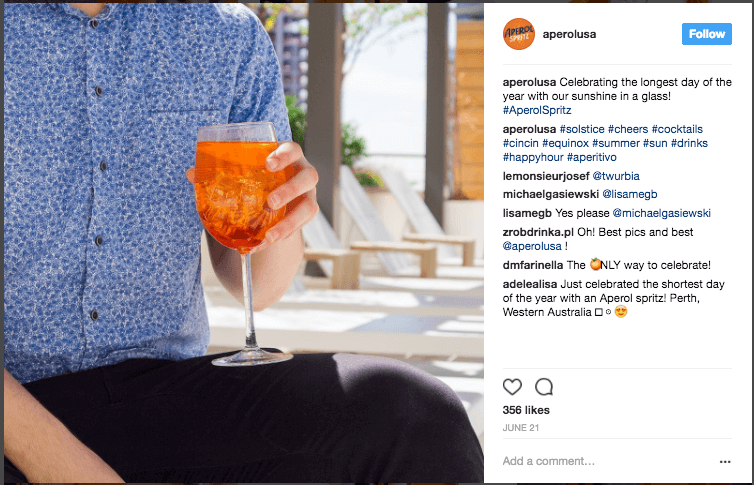Open adelealisa commenter profile

(x=529, y=284)
